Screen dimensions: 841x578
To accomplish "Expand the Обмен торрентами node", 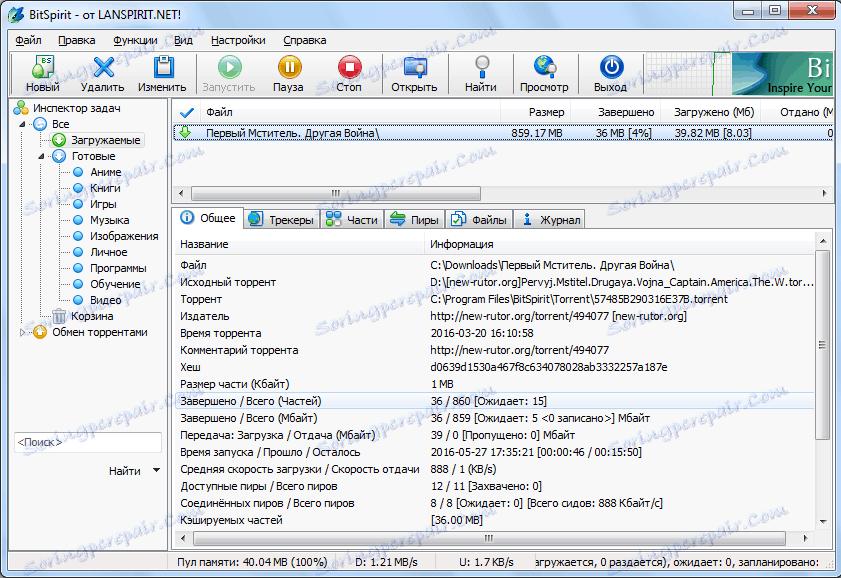I will pos(23,332).
